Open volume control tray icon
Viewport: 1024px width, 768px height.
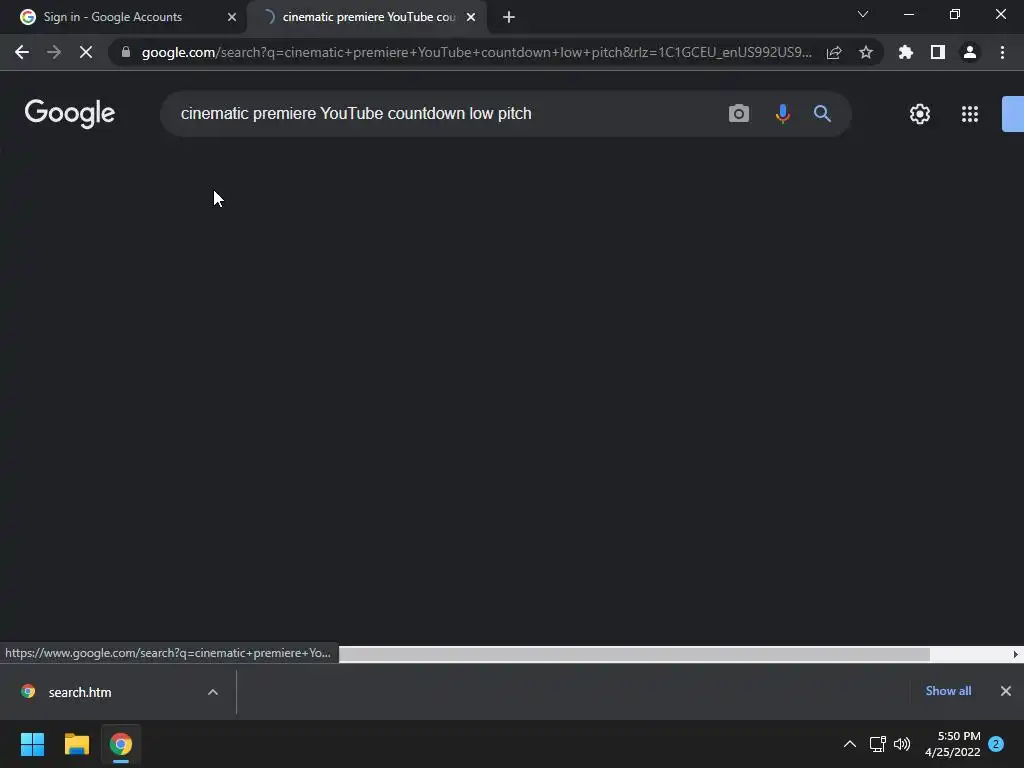click(x=902, y=744)
